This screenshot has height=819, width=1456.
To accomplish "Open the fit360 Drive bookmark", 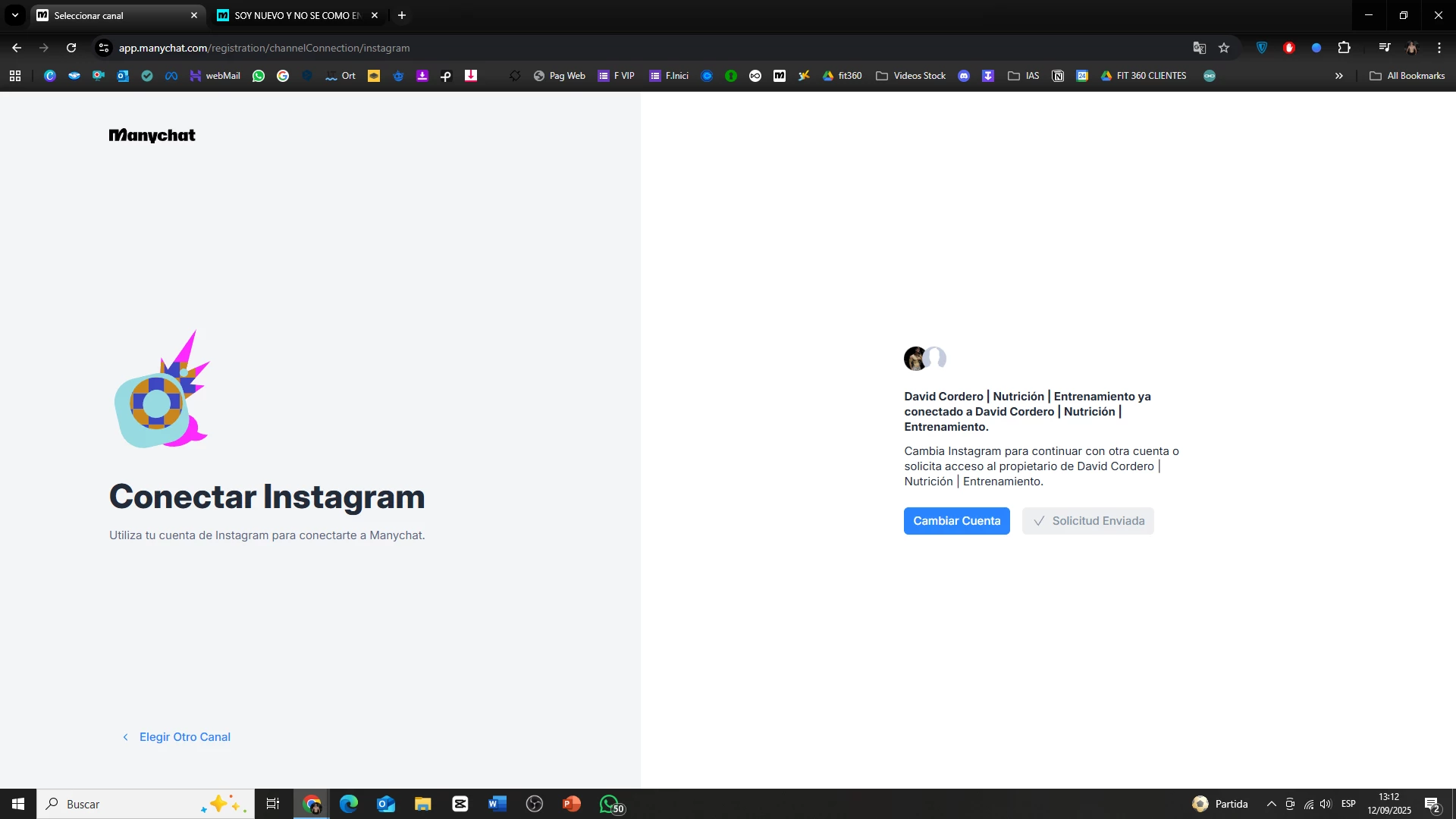I will (843, 76).
